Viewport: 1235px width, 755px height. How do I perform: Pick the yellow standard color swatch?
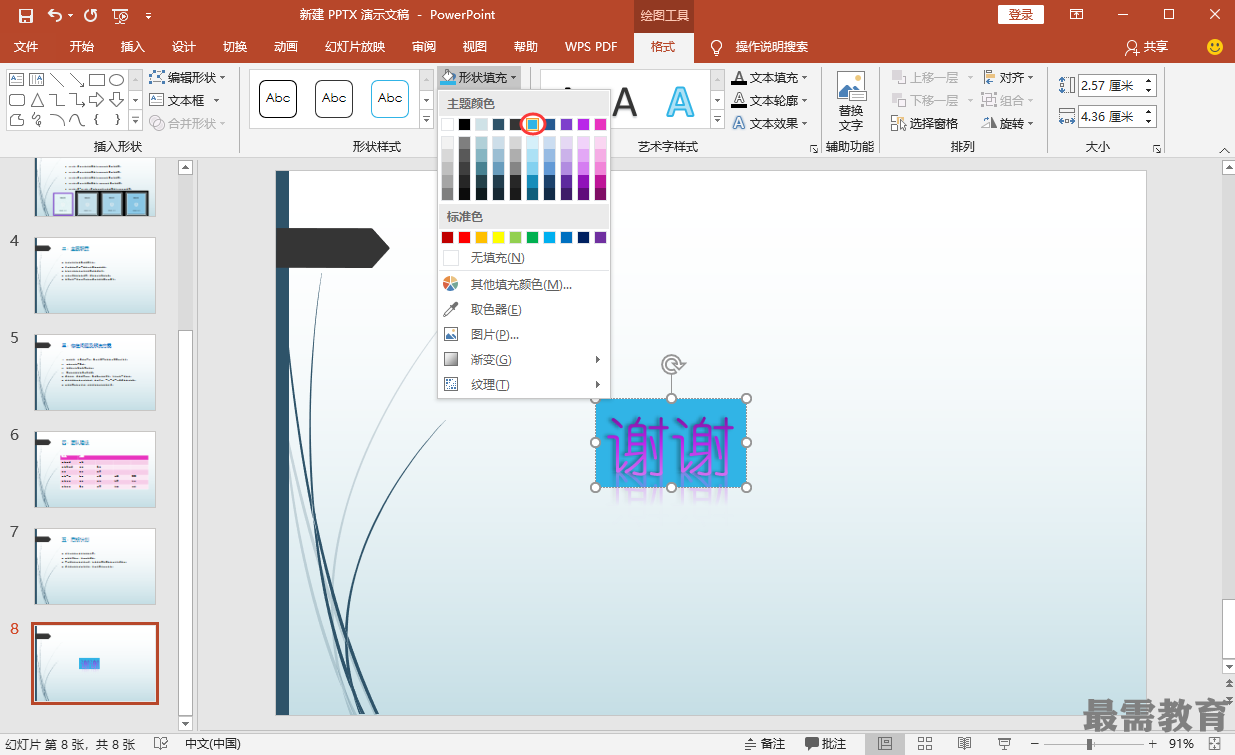(x=498, y=237)
